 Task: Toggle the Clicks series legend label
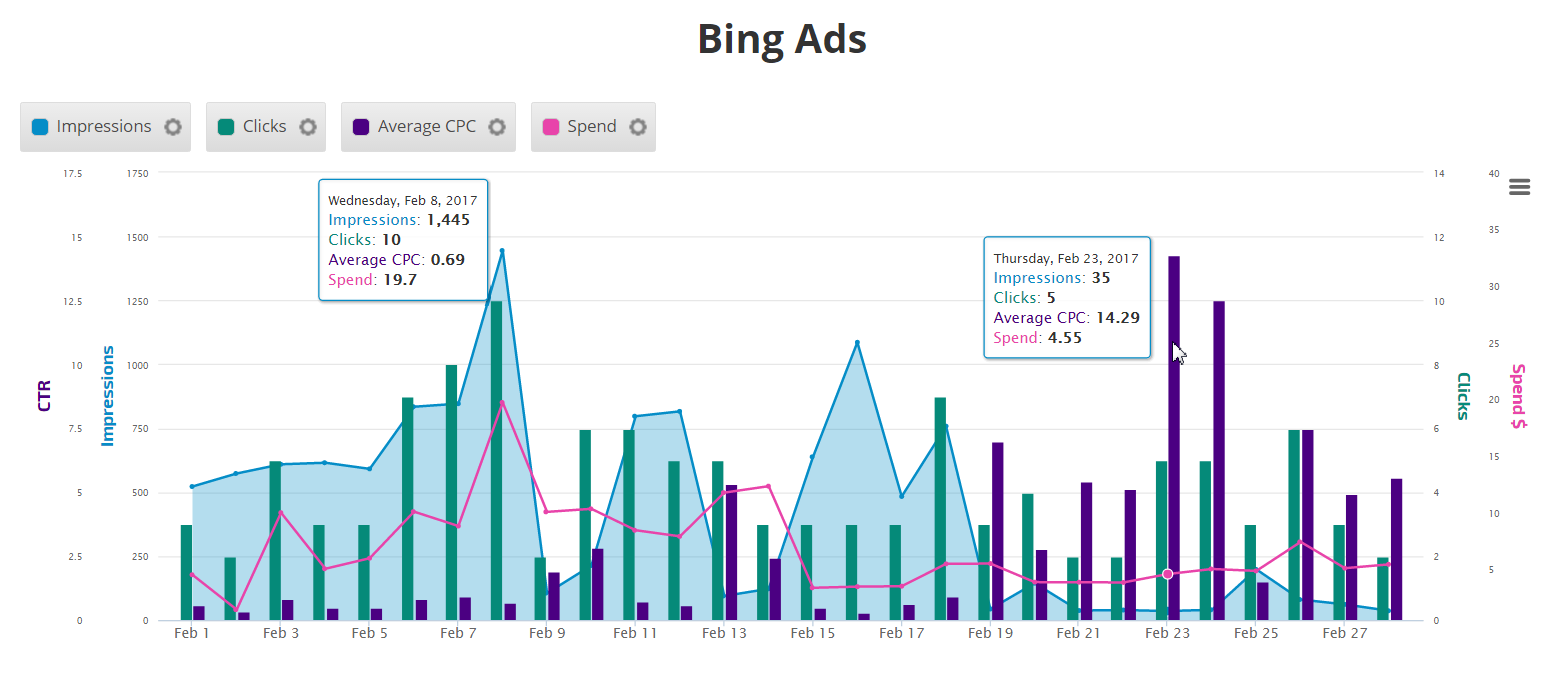pos(265,127)
